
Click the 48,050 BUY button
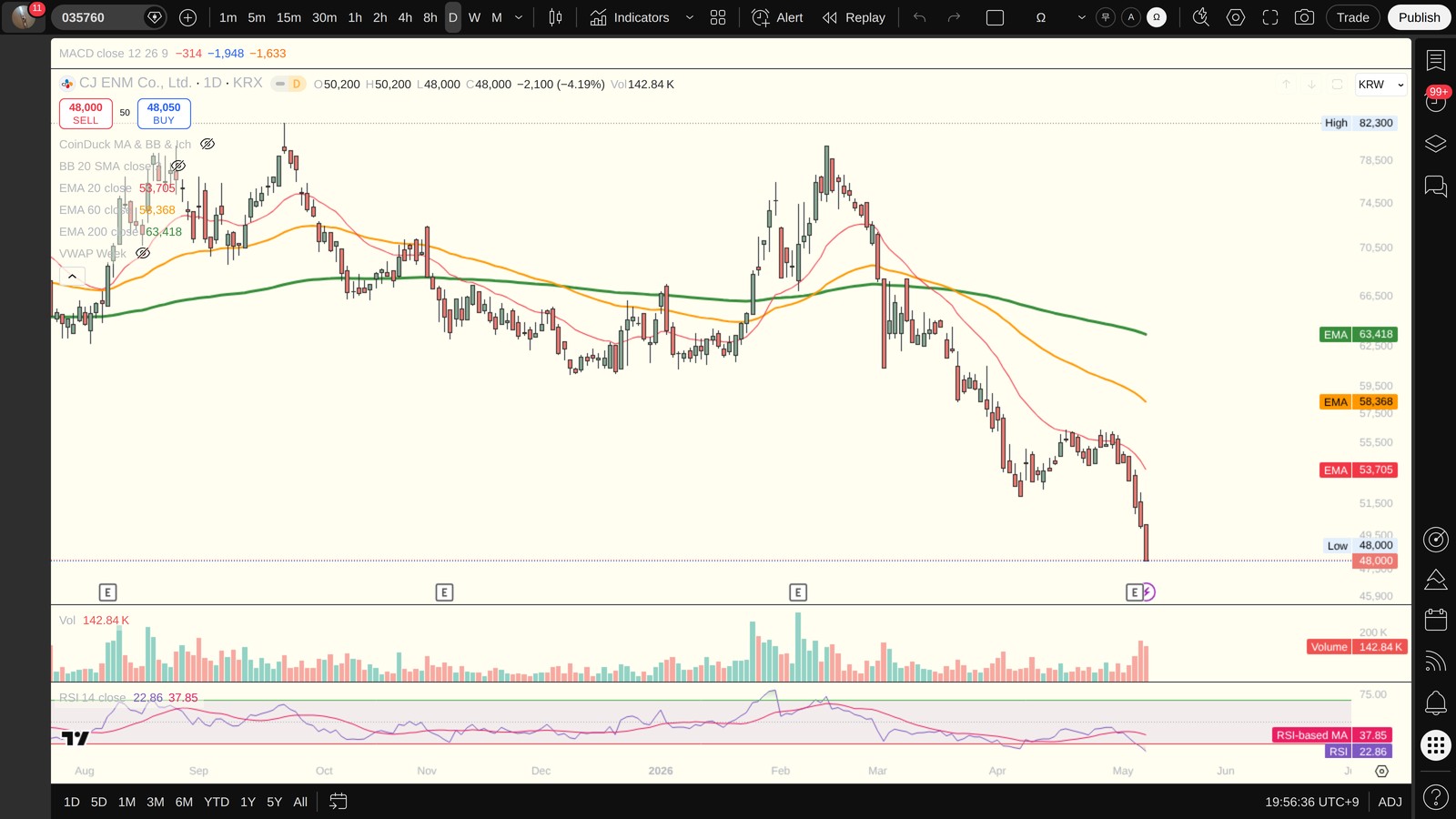[x=164, y=113]
